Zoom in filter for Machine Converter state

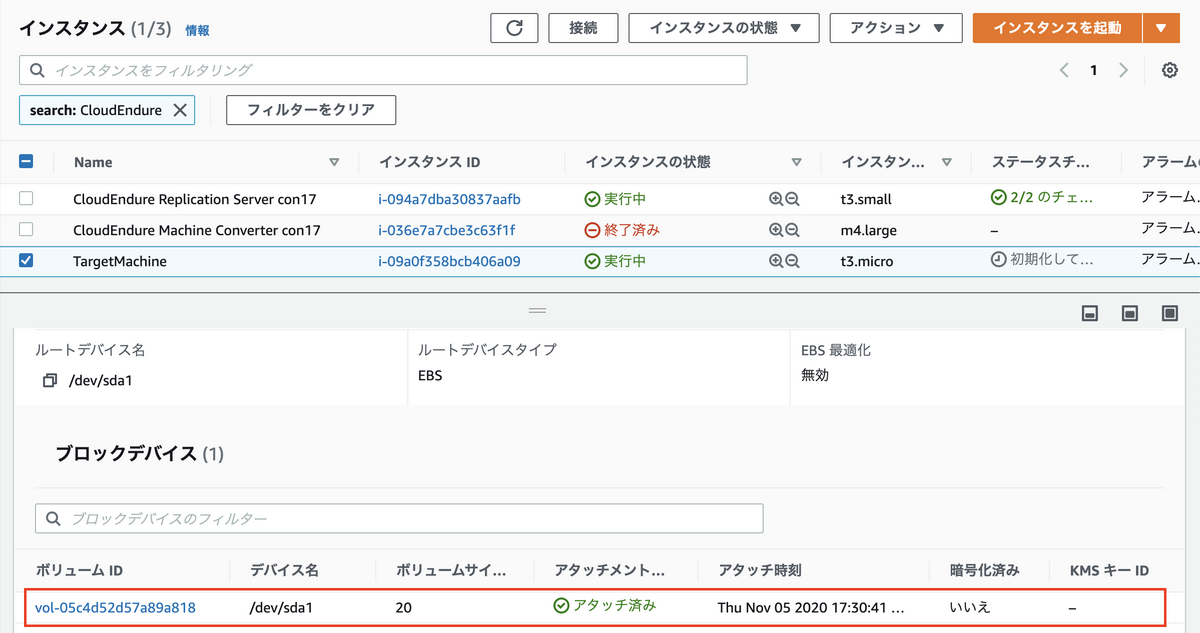point(776,230)
